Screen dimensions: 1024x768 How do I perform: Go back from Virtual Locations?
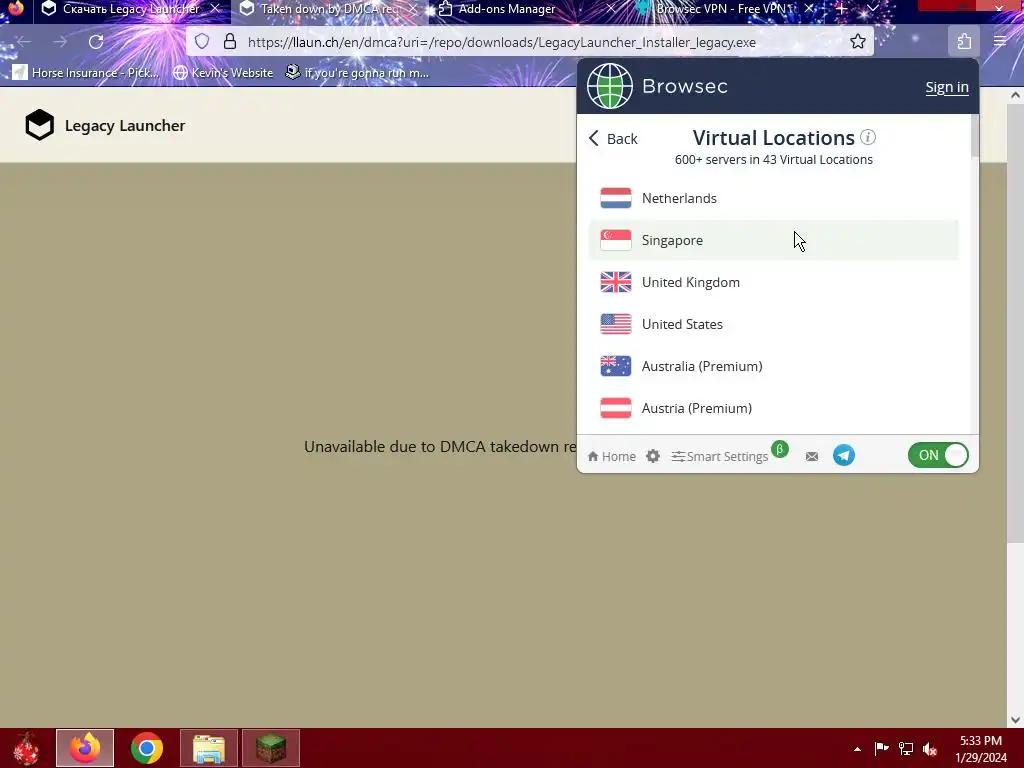pos(613,138)
